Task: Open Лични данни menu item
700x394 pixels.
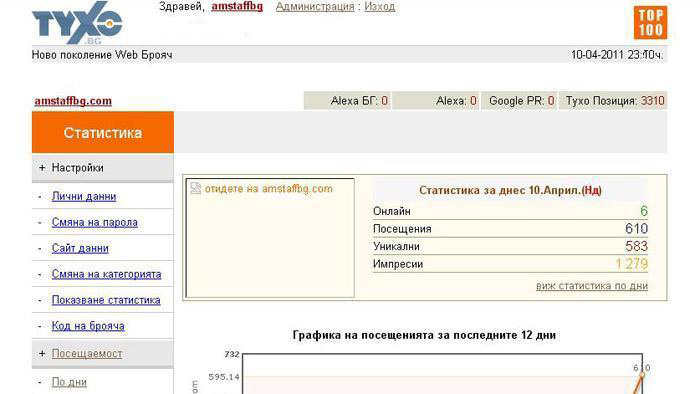Action: 84,196
